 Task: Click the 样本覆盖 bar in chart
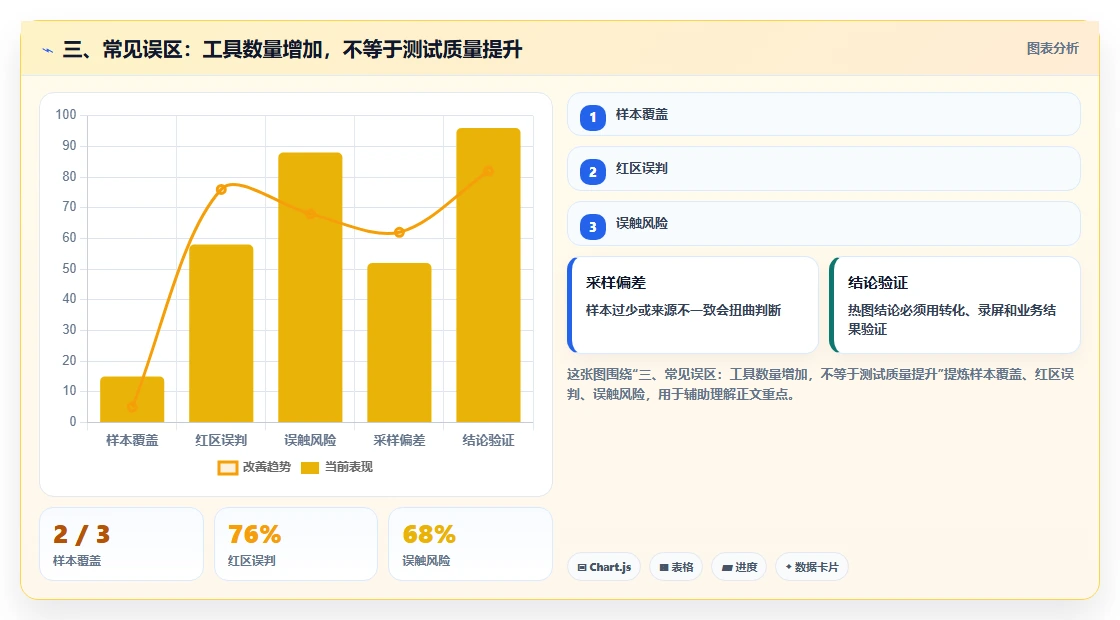132,399
